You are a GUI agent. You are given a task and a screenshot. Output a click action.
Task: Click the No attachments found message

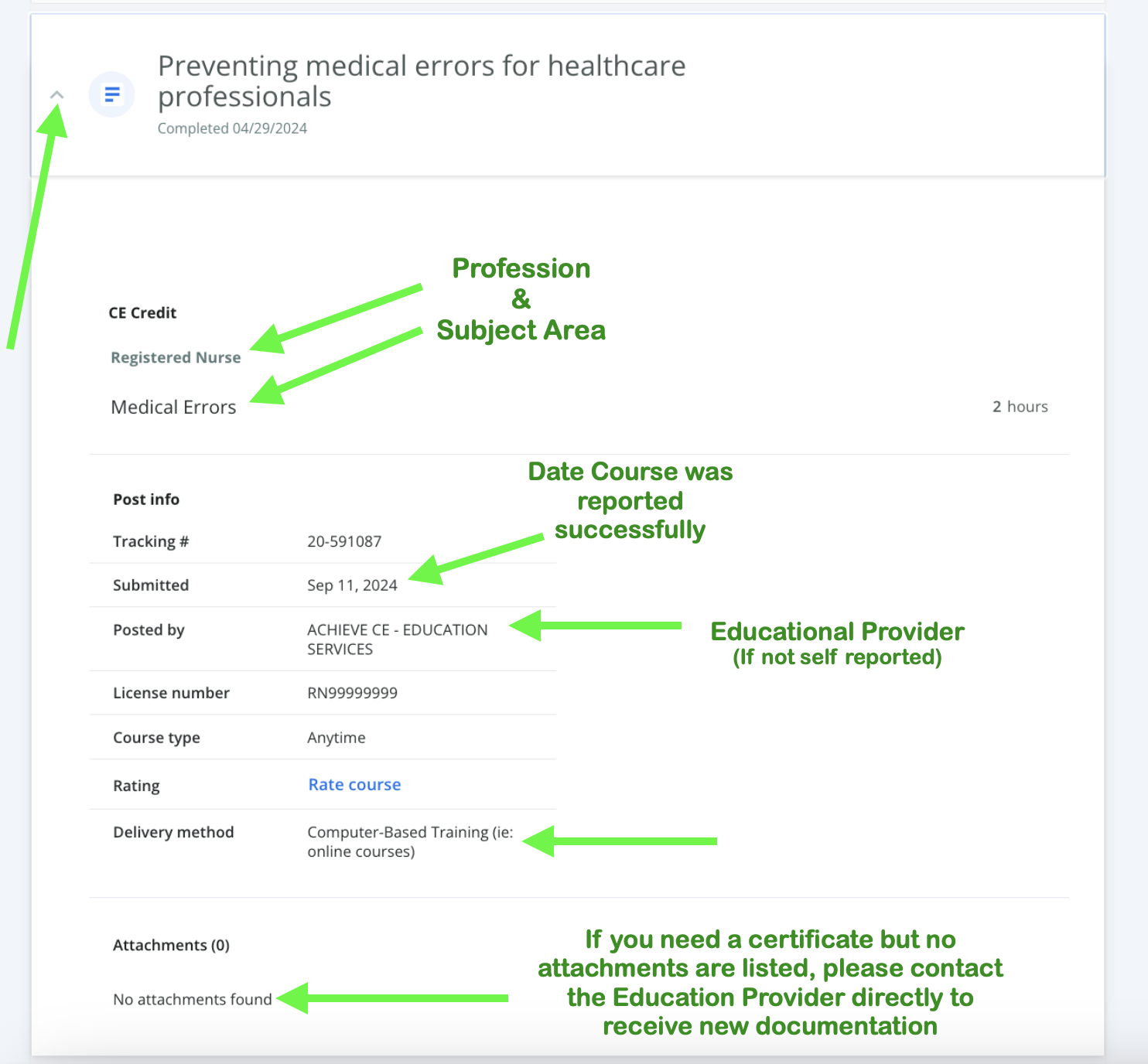coord(192,999)
